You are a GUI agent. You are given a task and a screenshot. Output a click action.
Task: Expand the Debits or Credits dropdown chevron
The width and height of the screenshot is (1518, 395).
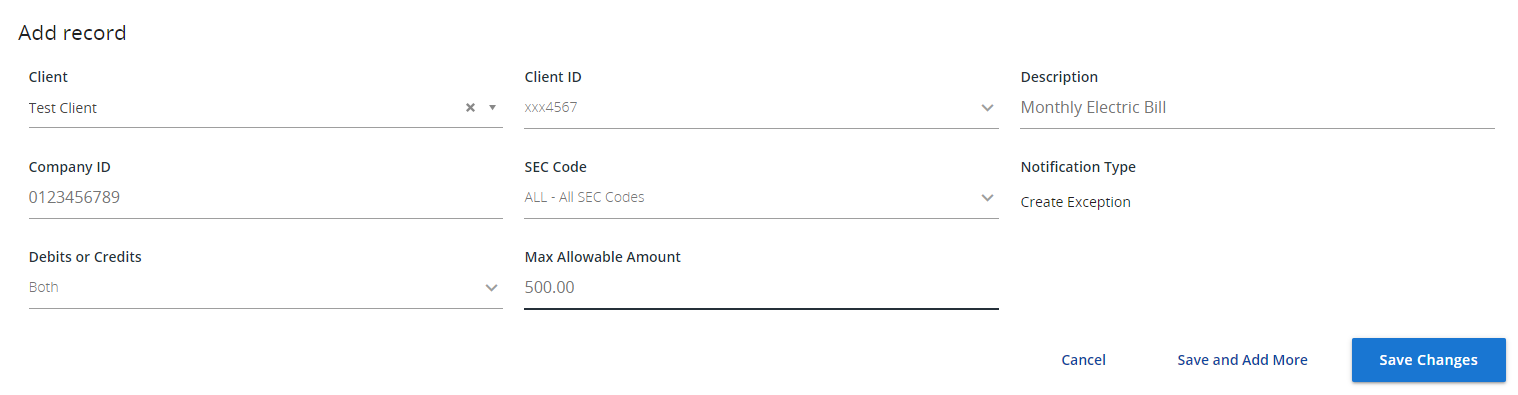(491, 287)
